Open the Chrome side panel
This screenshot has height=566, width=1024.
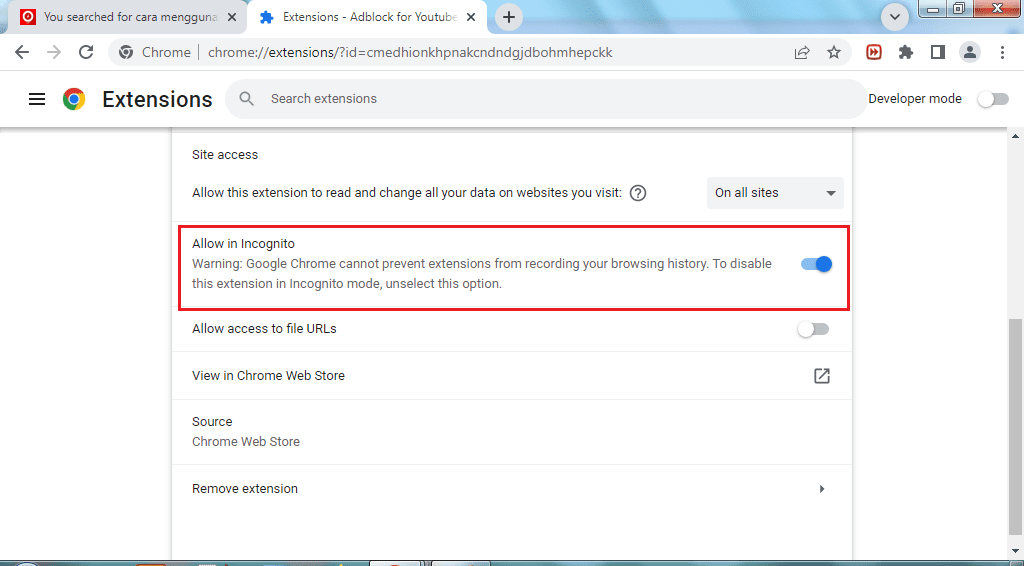(x=938, y=52)
